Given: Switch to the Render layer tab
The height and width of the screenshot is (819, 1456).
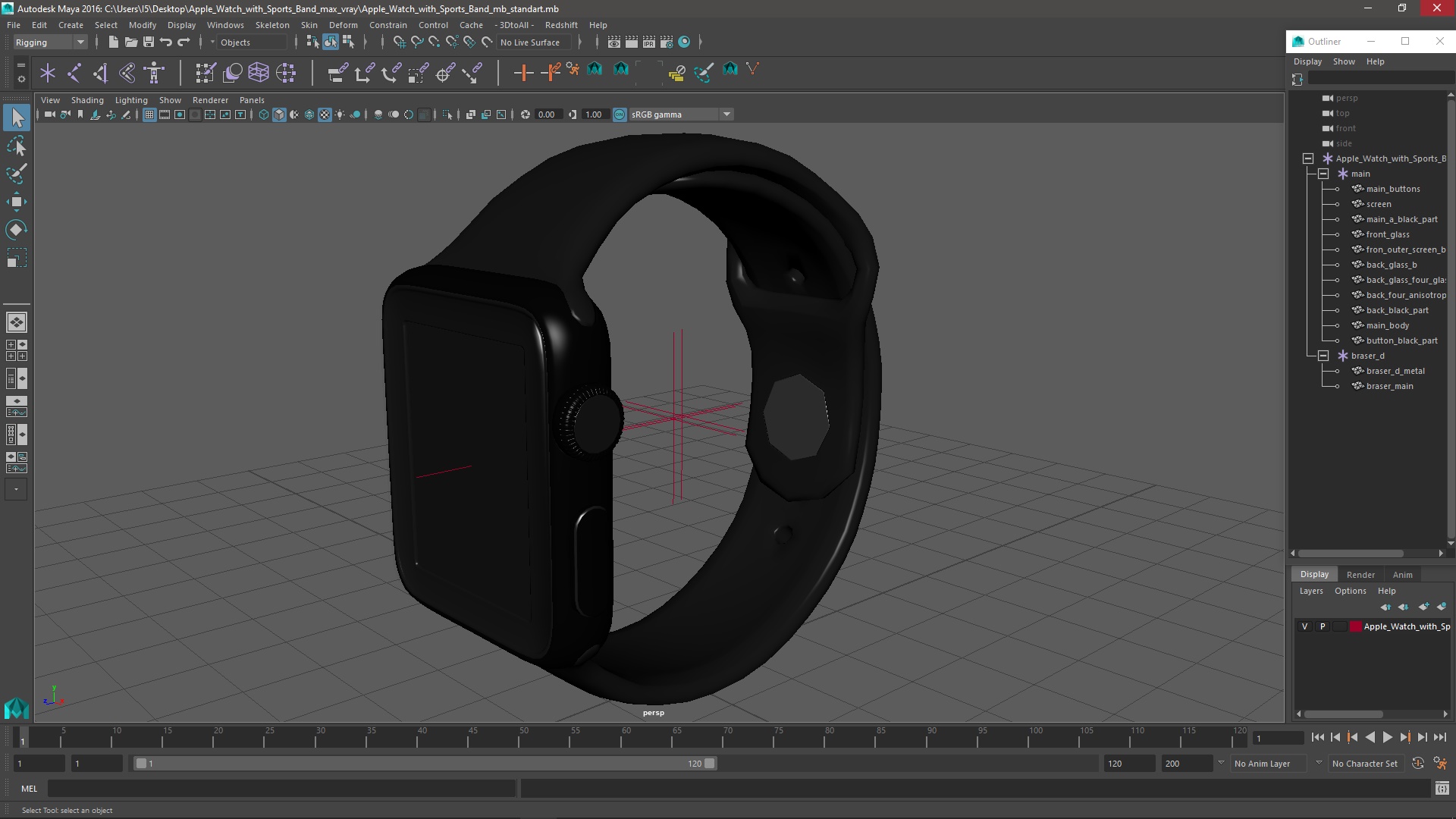Looking at the screenshot, I should pyautogui.click(x=1360, y=575).
